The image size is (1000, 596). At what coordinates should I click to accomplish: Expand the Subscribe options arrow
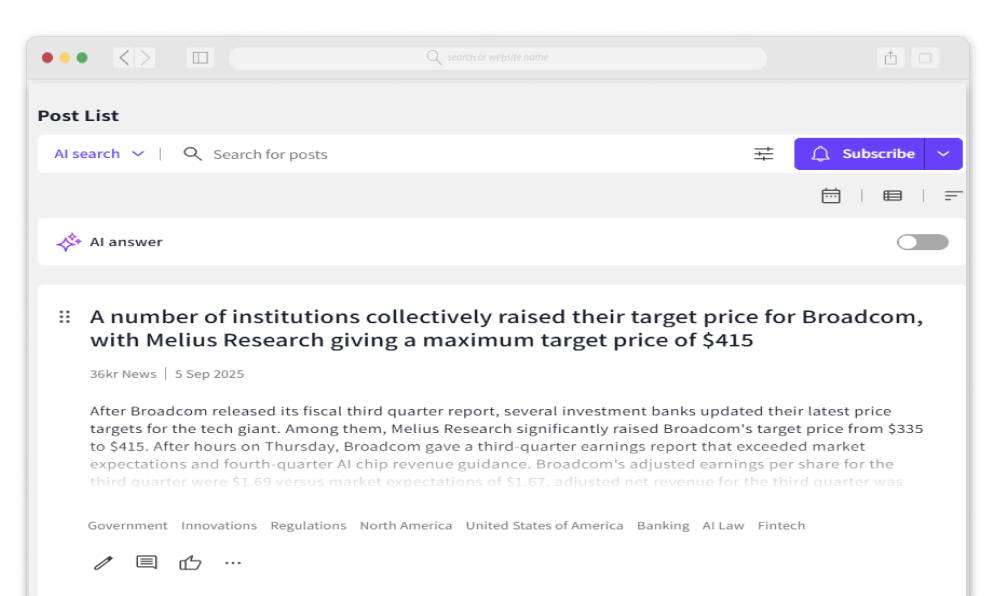(x=944, y=154)
